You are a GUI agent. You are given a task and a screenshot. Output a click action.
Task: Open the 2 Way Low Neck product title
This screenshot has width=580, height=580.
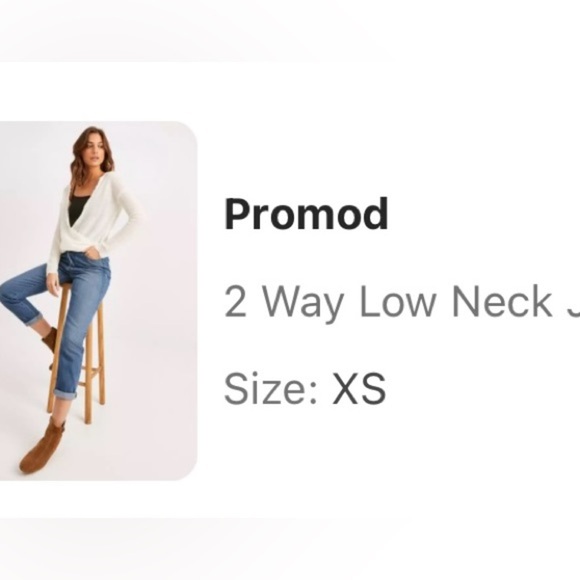(402, 301)
